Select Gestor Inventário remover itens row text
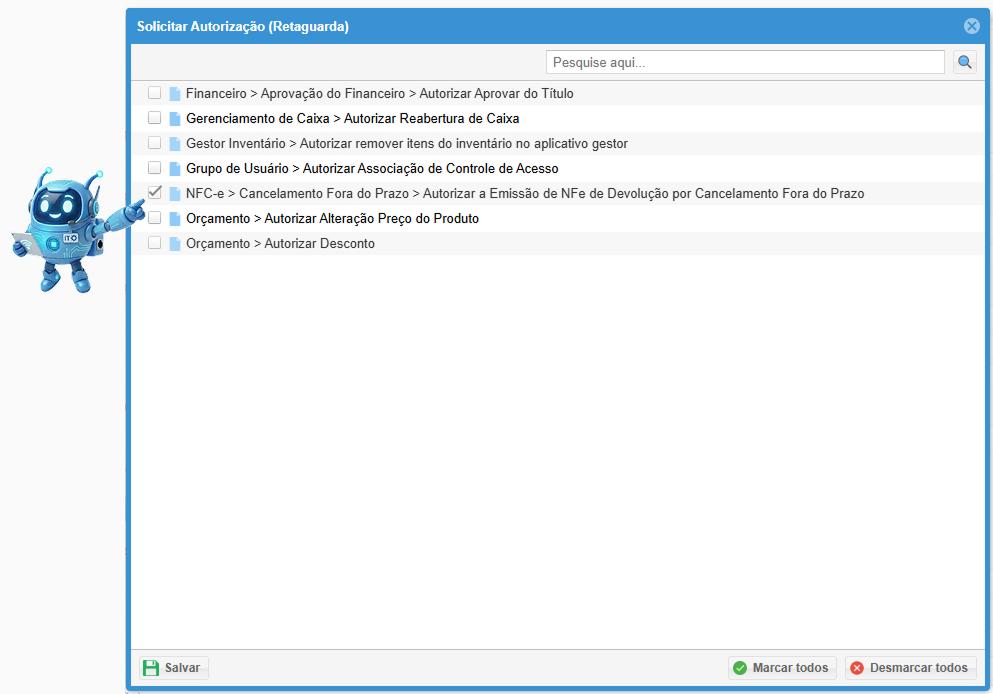This screenshot has height=694, width=993. coord(406,144)
